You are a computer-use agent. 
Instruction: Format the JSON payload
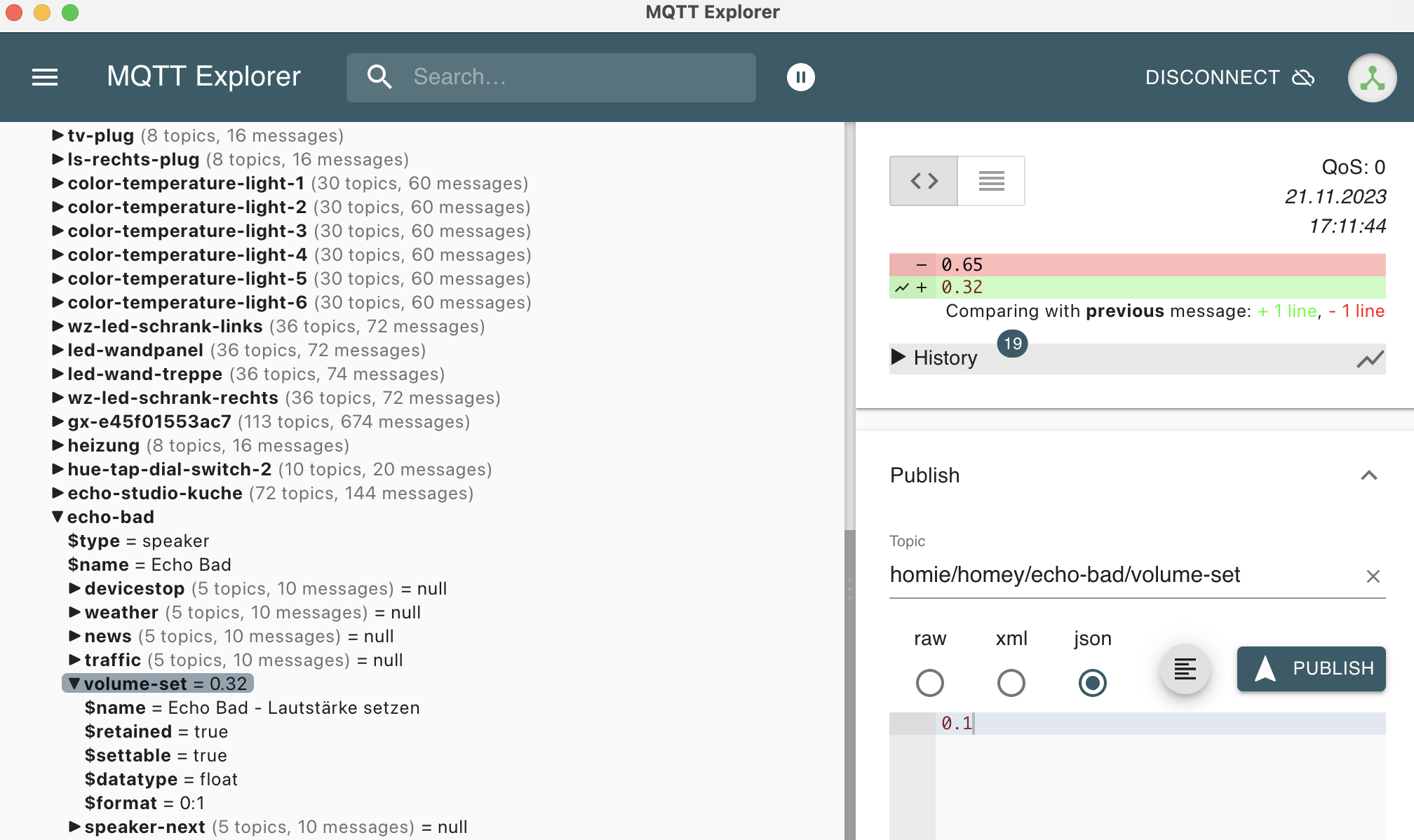click(x=1185, y=669)
